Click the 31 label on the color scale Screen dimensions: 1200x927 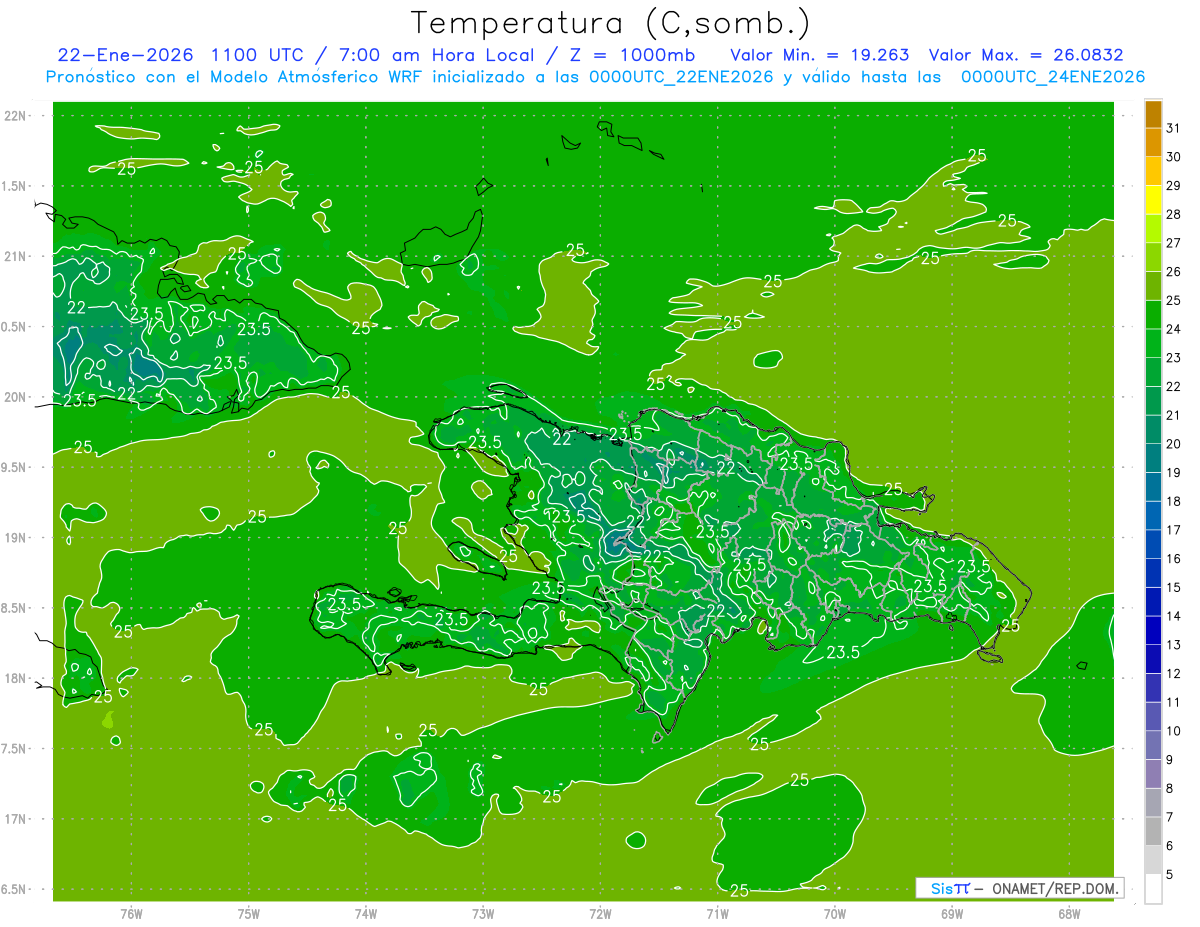click(x=1173, y=128)
